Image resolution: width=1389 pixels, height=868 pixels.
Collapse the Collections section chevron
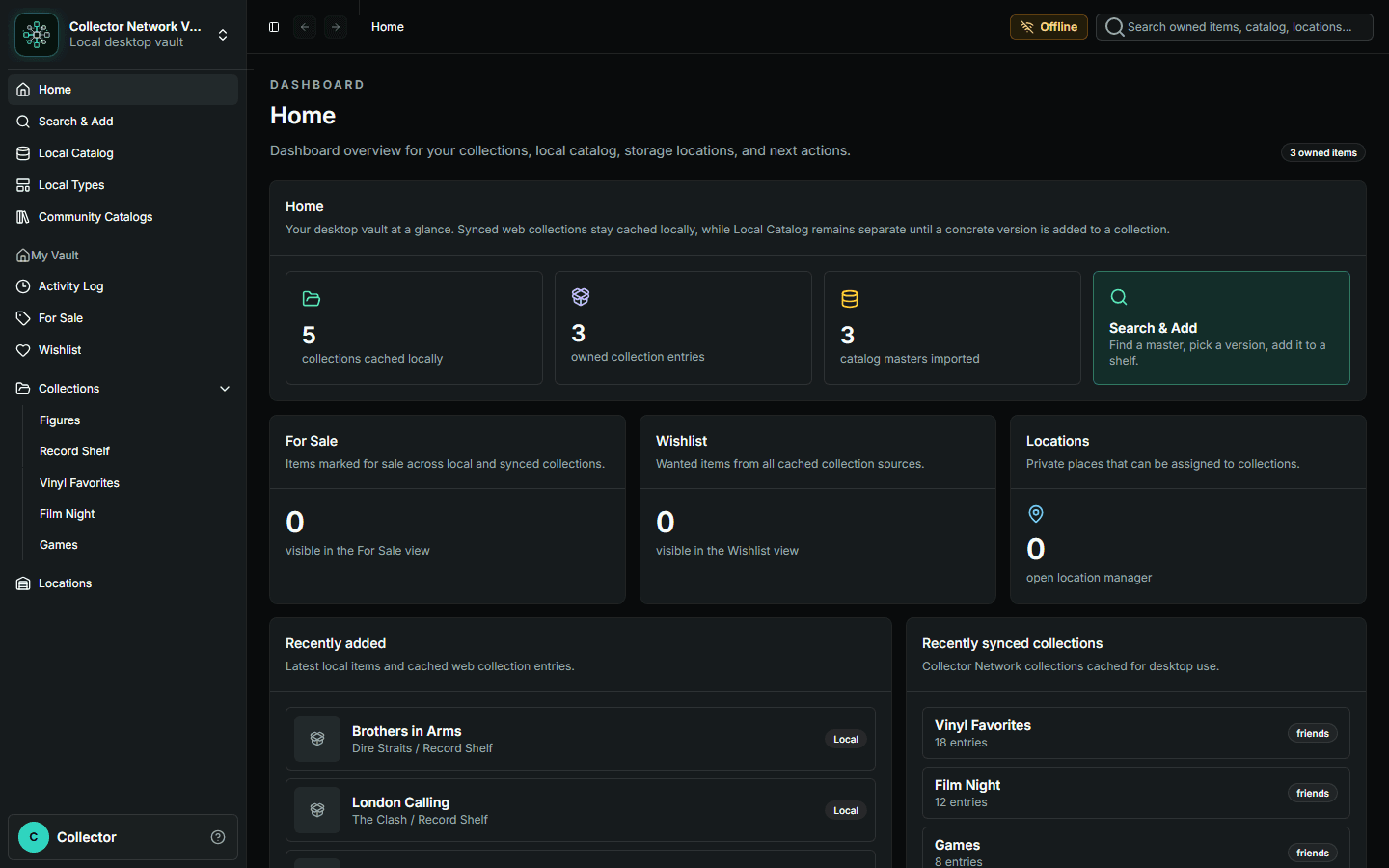point(225,389)
